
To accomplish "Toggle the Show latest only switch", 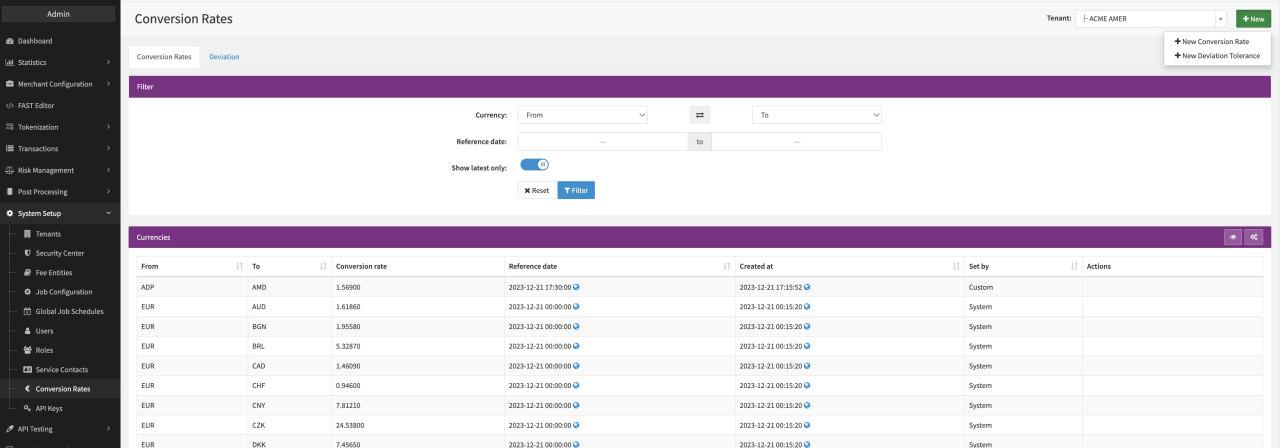I will [x=535, y=165].
